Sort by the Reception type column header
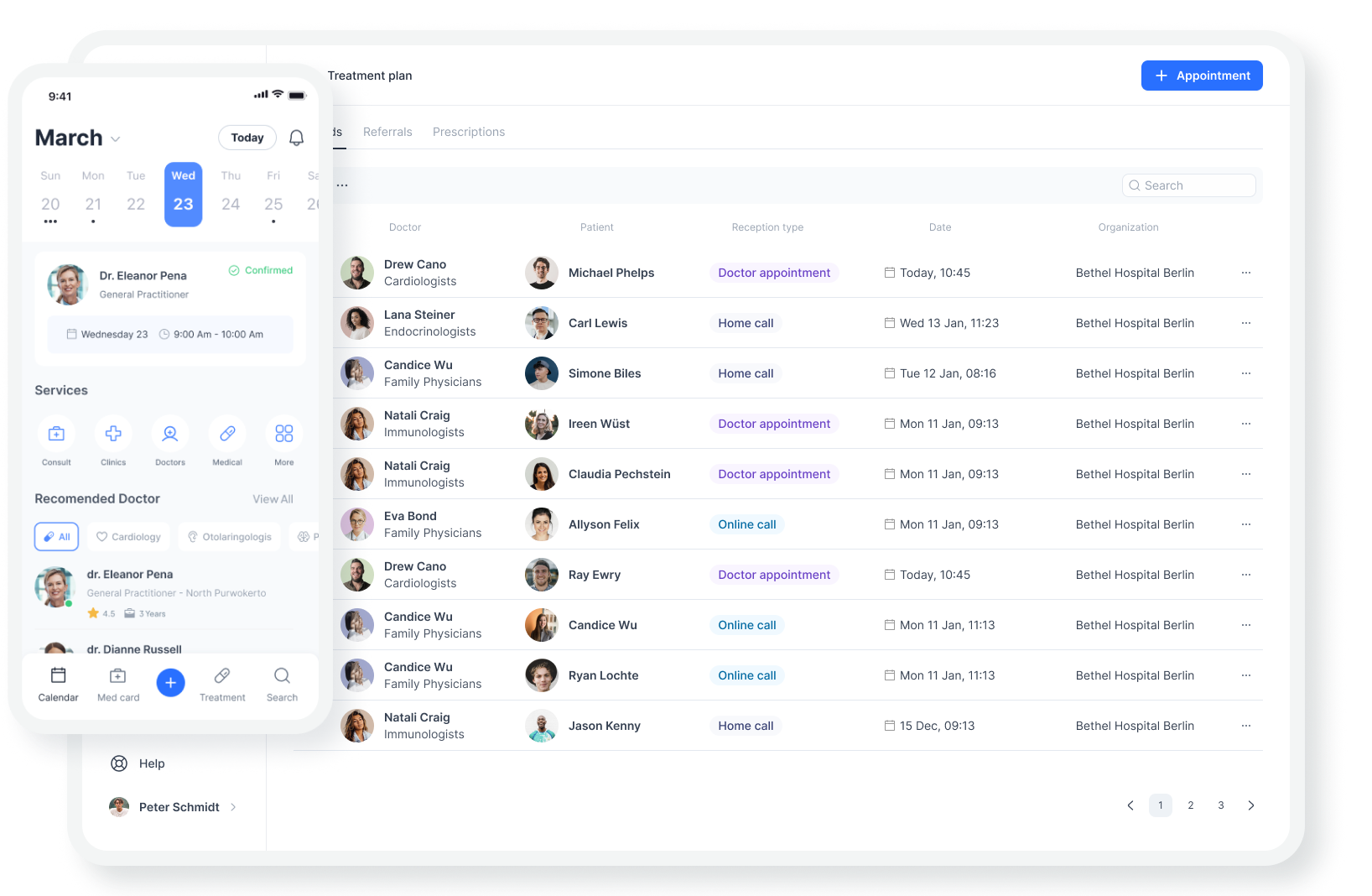 (767, 227)
